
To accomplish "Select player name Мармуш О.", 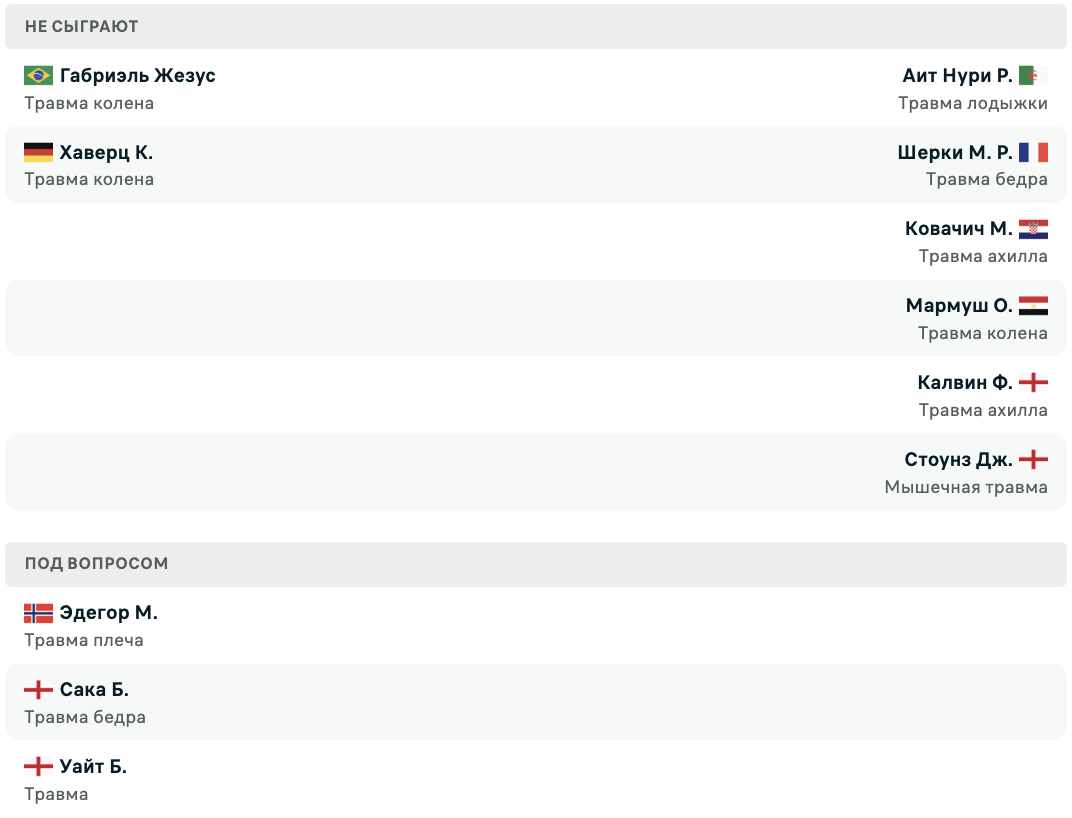I will [x=959, y=305].
